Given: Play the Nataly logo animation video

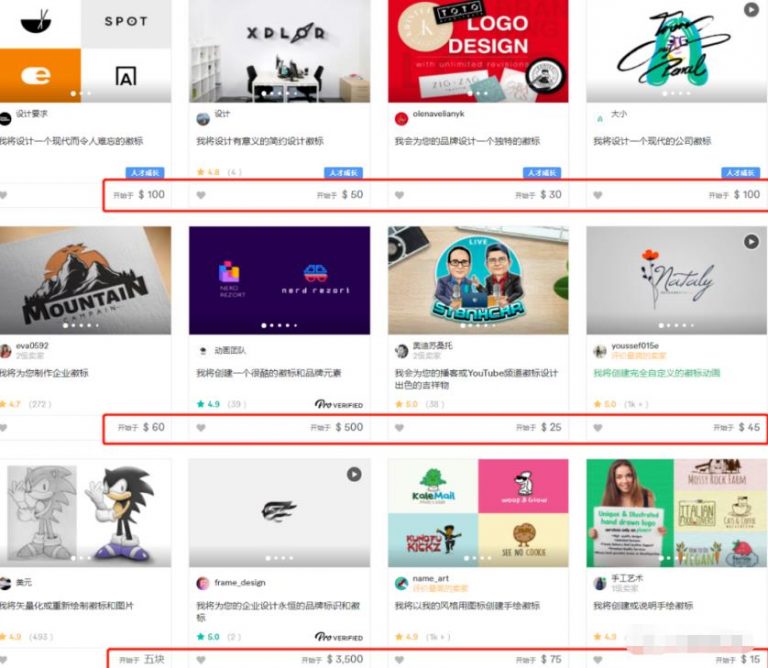Looking at the screenshot, I should (751, 242).
